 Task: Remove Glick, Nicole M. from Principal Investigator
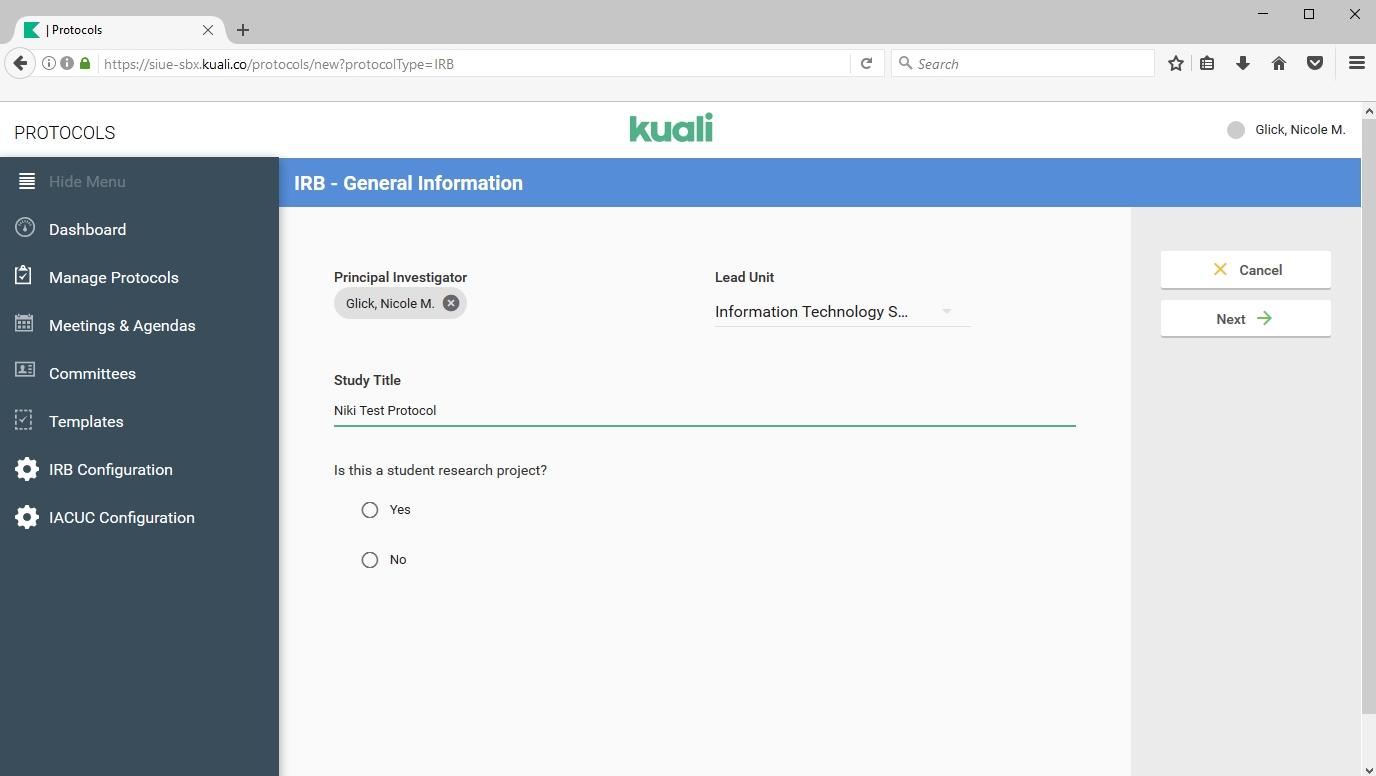(451, 303)
